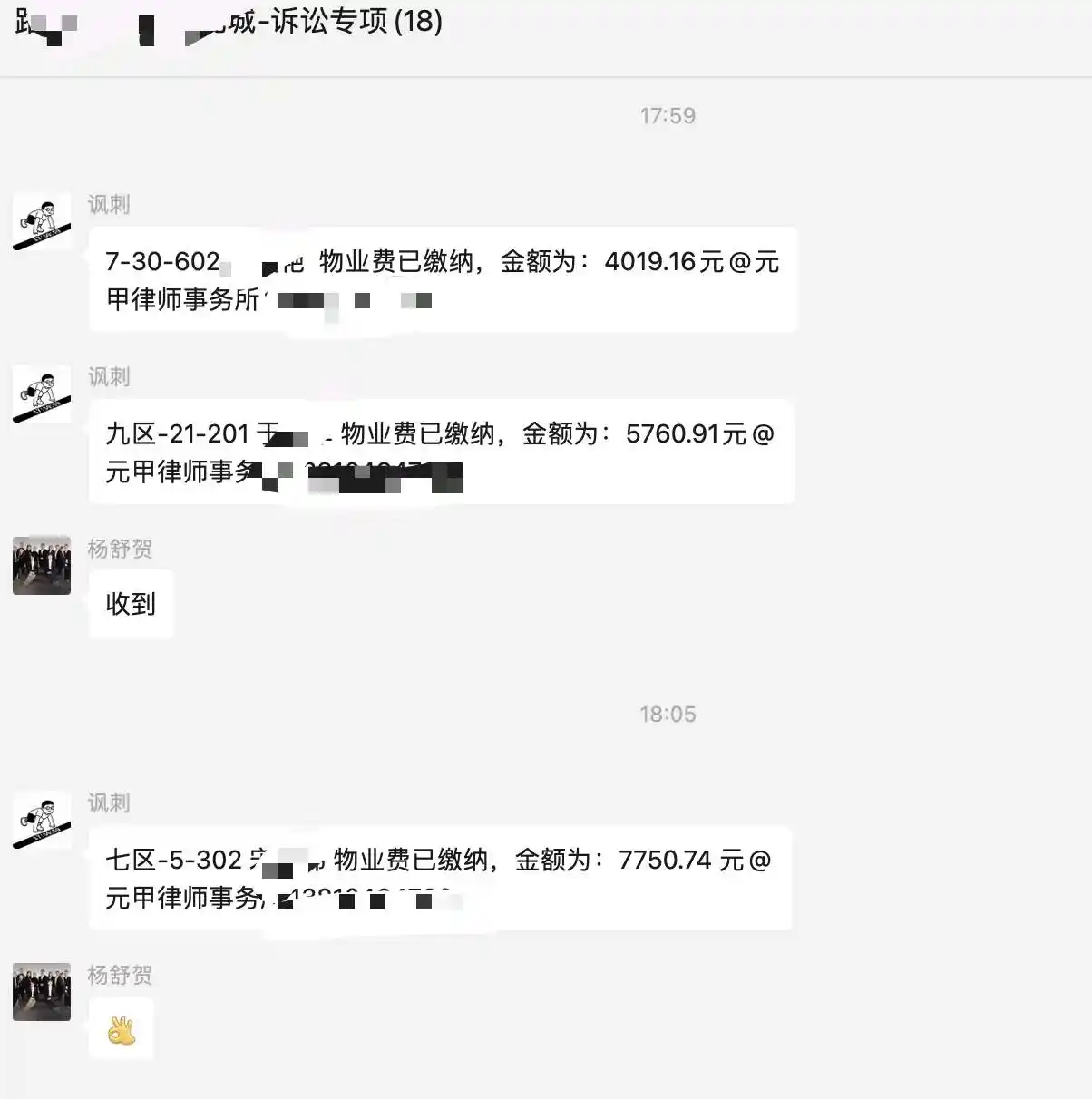Open 讽刺's avatar beside the 九区-21-201 message
The image size is (1092, 1099).
[42, 394]
